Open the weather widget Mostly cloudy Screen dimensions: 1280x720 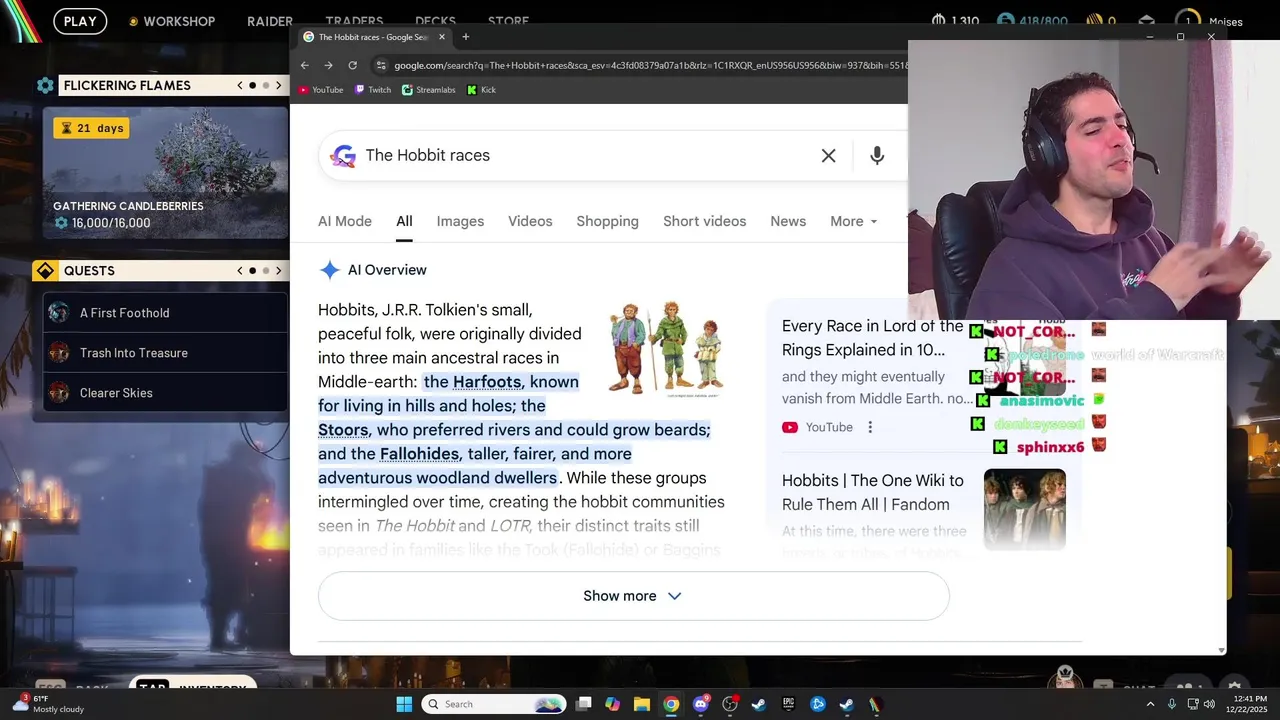(48, 704)
